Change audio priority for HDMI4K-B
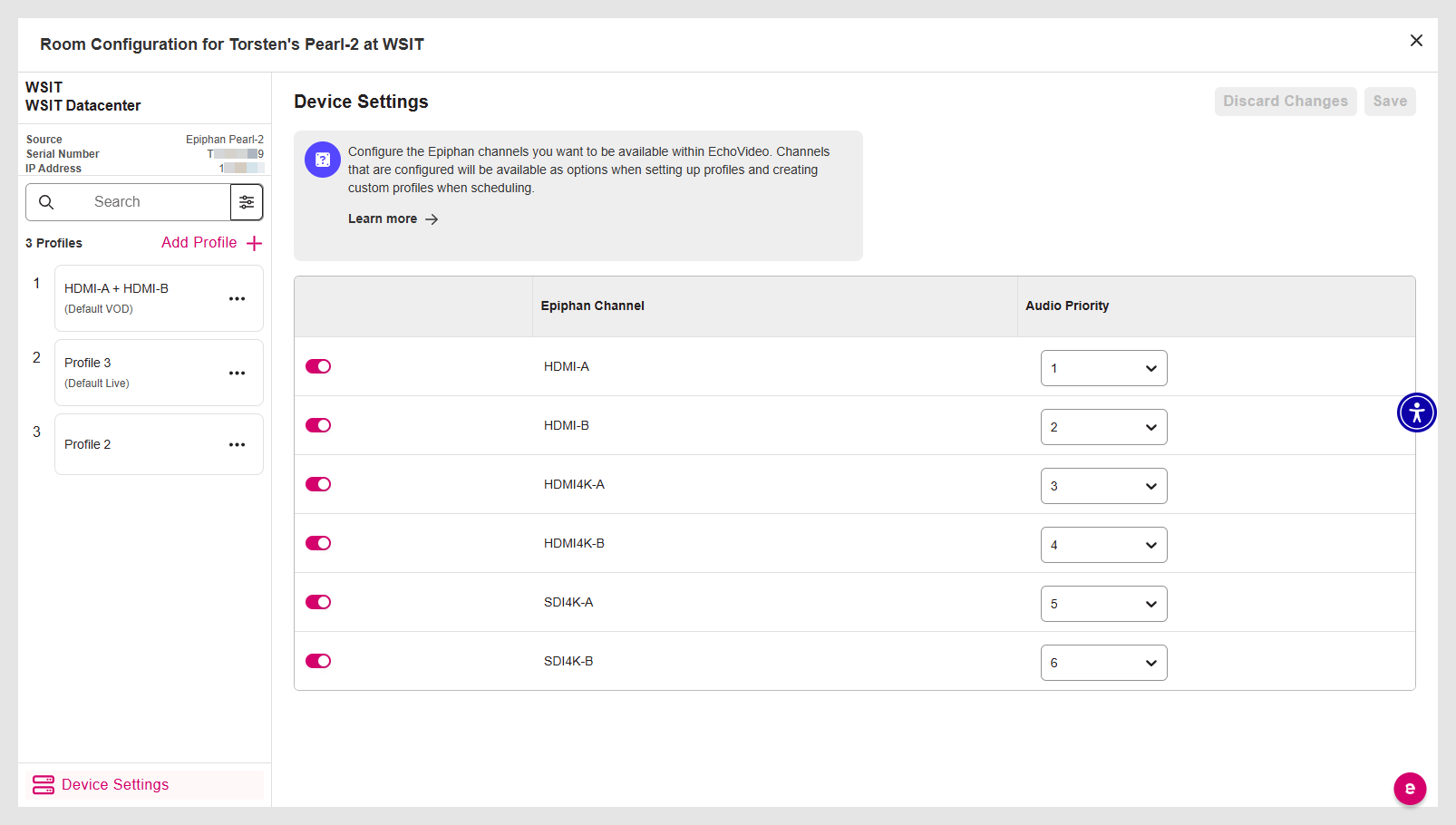Viewport: 1456px width, 825px height. tap(1103, 545)
